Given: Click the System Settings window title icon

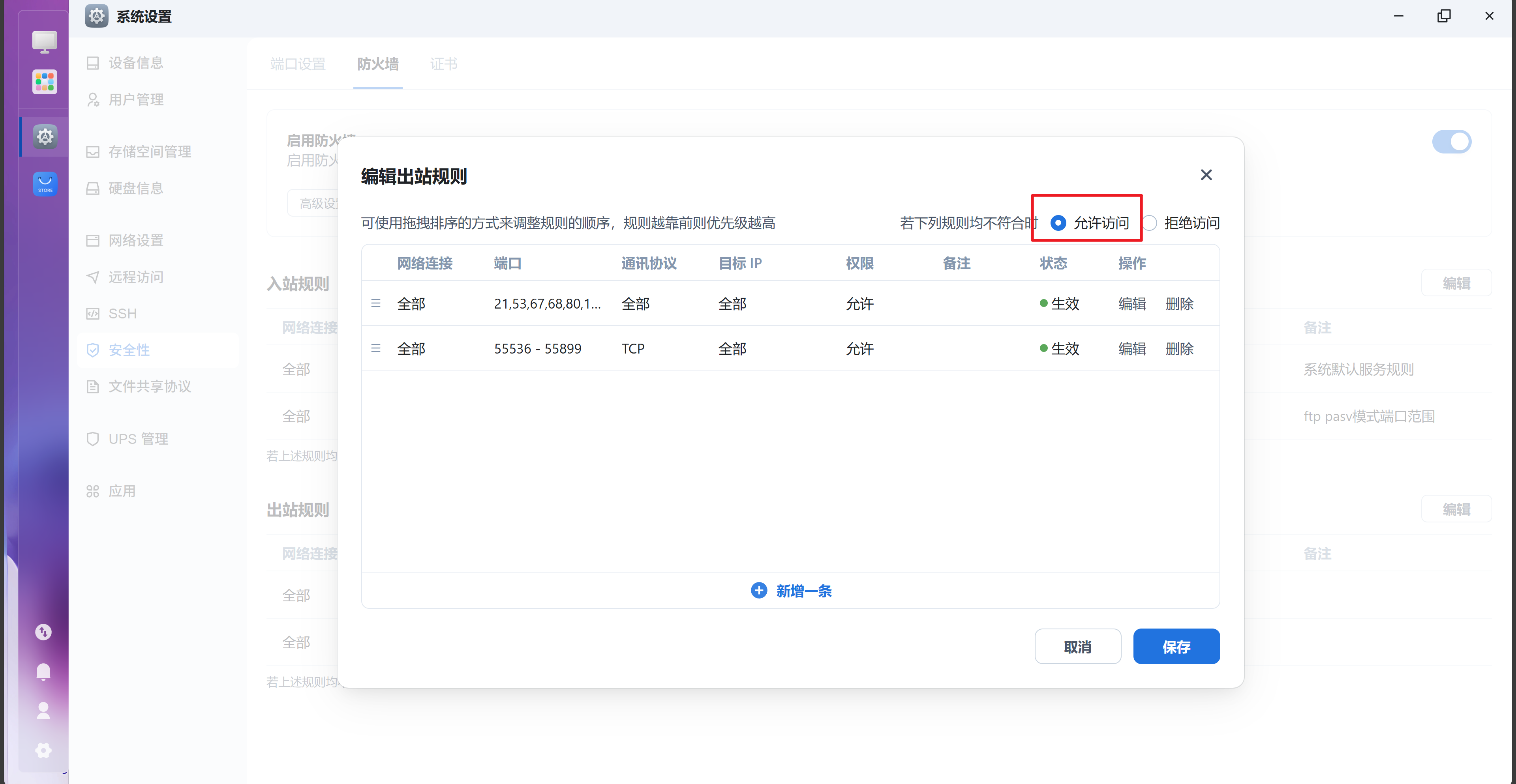Looking at the screenshot, I should 96,16.
